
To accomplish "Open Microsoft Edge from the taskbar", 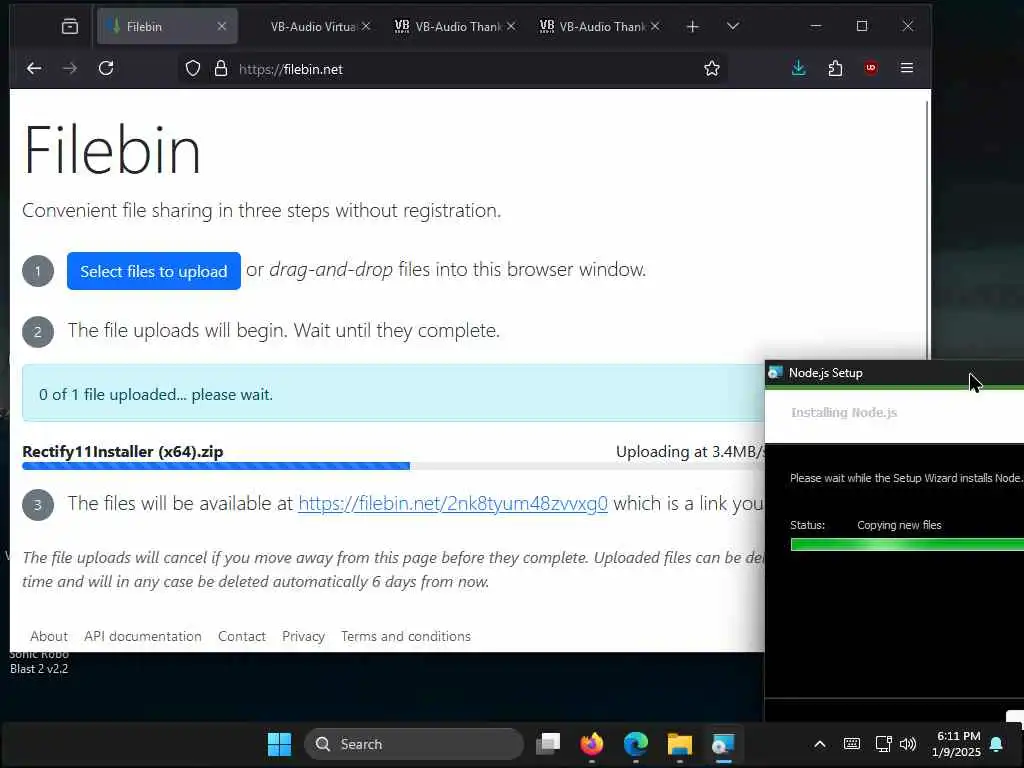I will point(635,744).
